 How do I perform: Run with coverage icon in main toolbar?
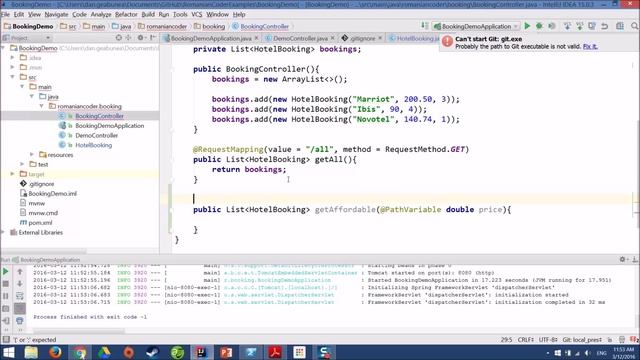point(552,26)
